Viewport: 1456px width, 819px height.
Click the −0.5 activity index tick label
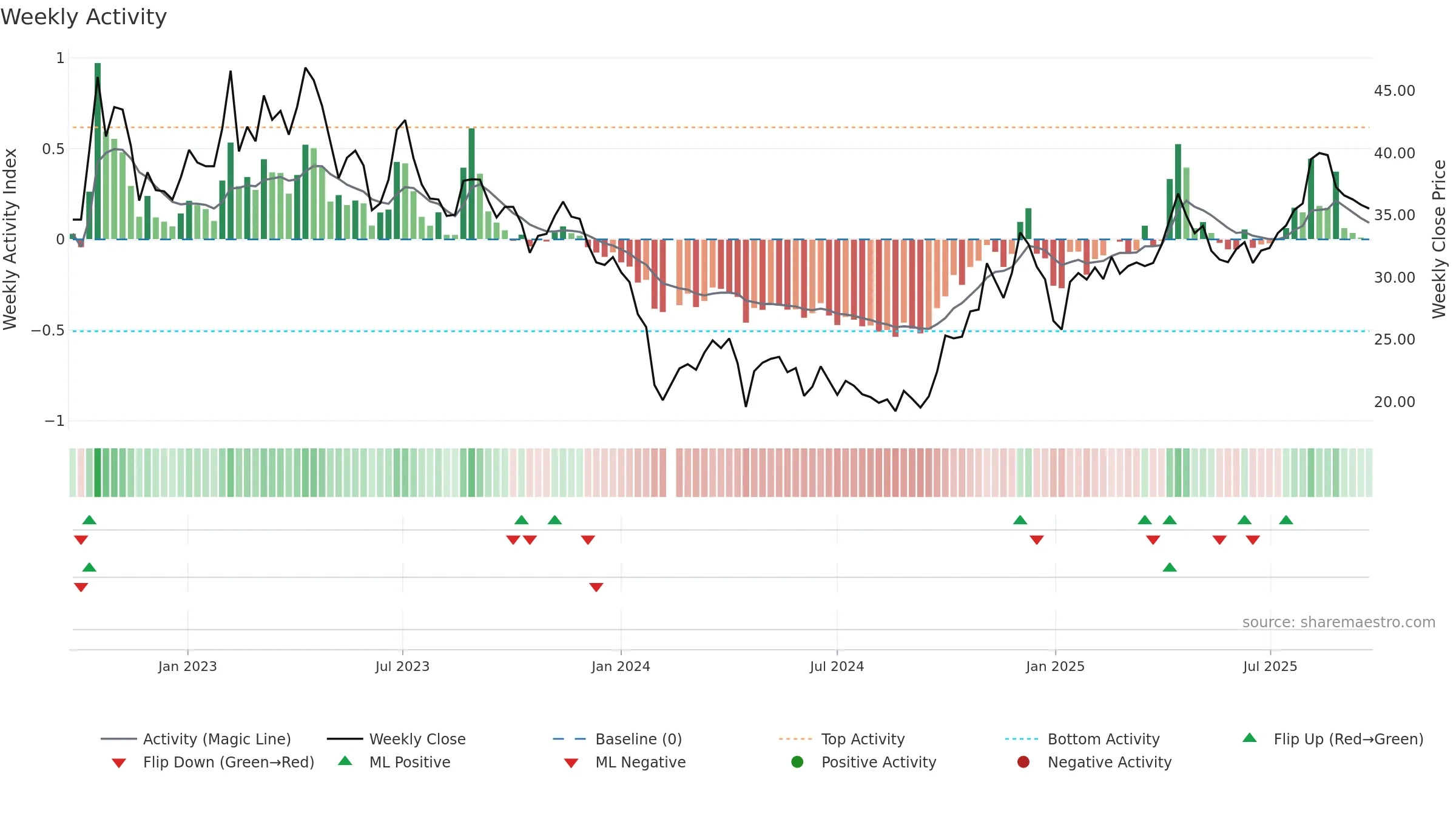coord(47,330)
